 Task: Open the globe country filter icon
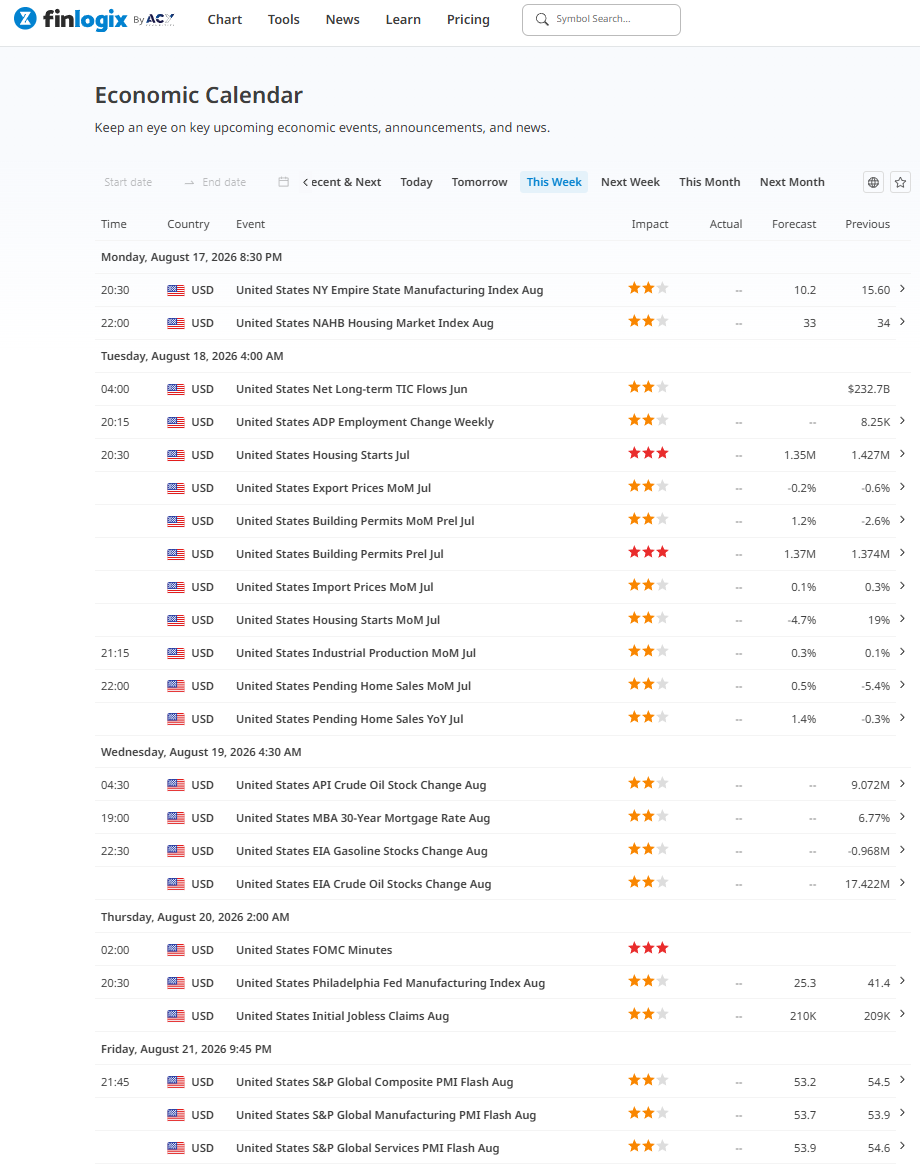(873, 182)
